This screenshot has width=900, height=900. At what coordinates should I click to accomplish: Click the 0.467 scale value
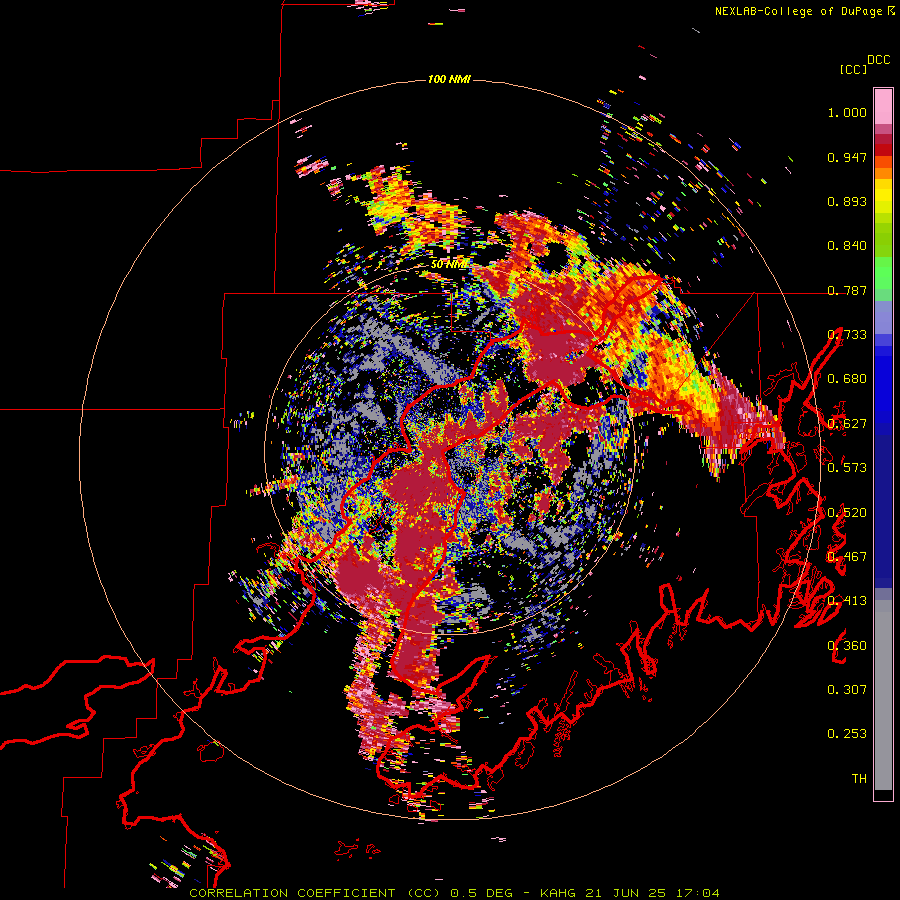(847, 557)
